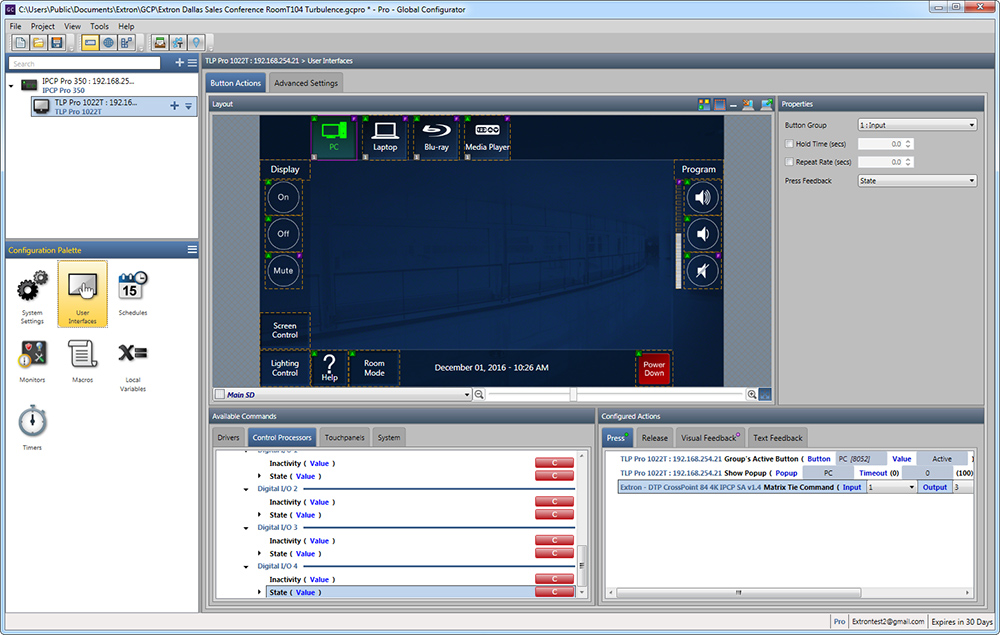
Task: Select the Laptop button on the touchpanel layout
Action: pos(385,138)
